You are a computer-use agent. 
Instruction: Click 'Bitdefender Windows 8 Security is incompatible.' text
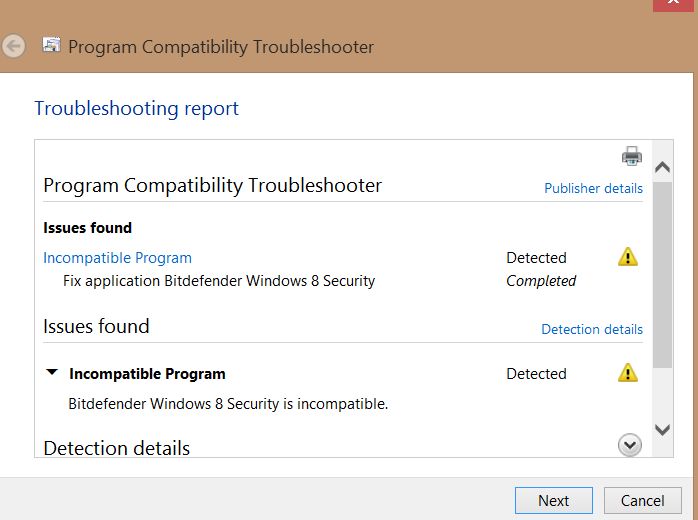click(228, 404)
